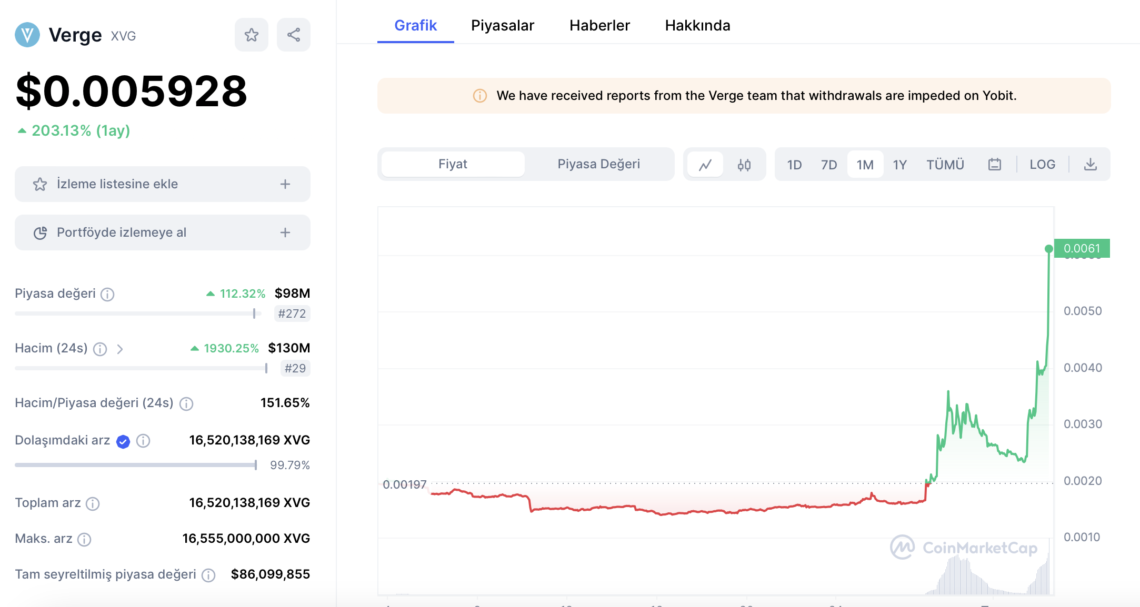Switch to the Piyasalar tab
This screenshot has width=1140, height=607.
(x=502, y=25)
